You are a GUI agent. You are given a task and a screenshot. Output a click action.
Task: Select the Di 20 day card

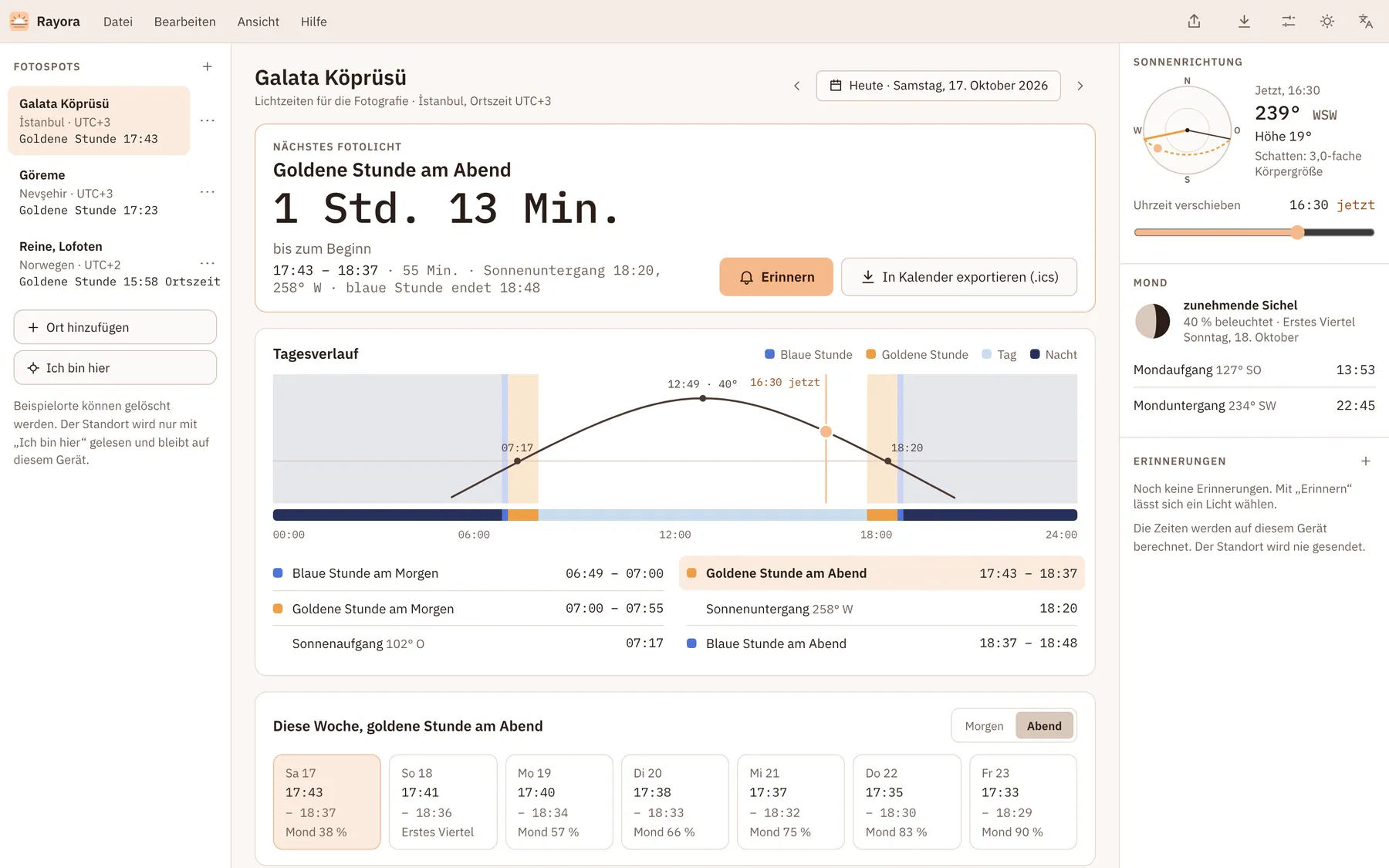(675, 802)
